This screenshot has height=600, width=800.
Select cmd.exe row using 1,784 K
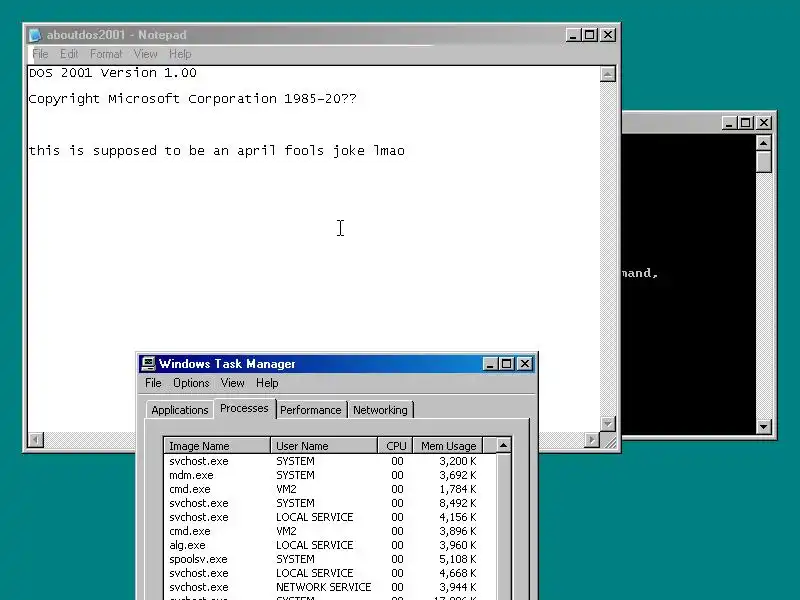(x=330, y=489)
